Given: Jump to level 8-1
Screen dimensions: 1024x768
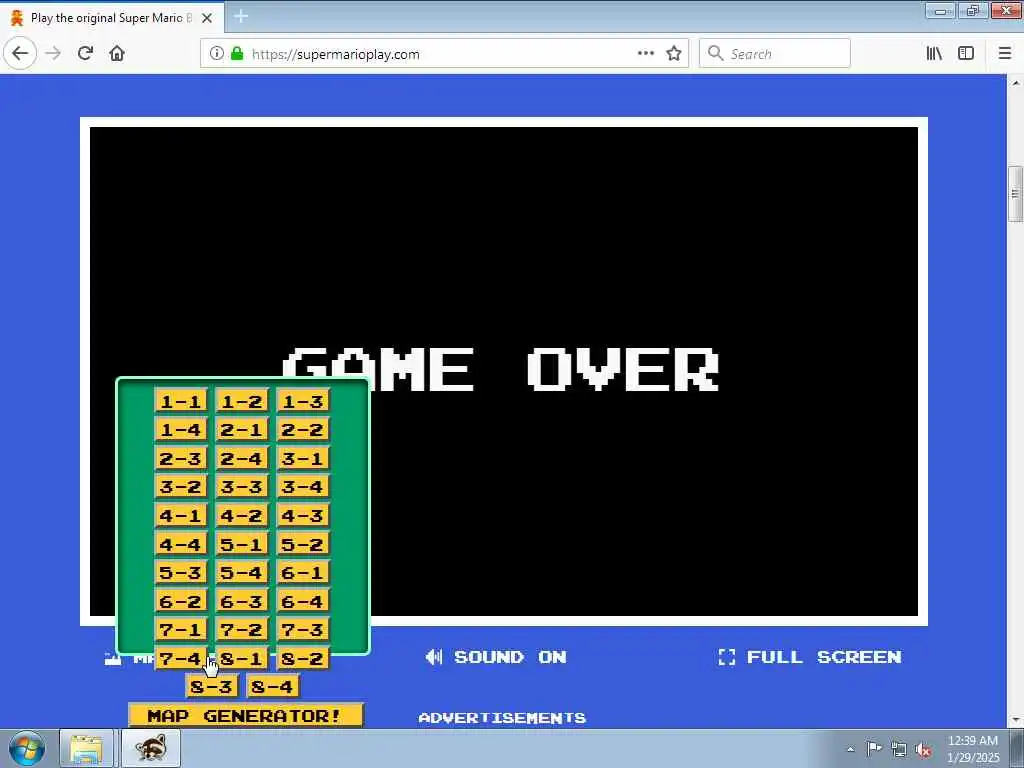Looking at the screenshot, I should pyautogui.click(x=242, y=658).
